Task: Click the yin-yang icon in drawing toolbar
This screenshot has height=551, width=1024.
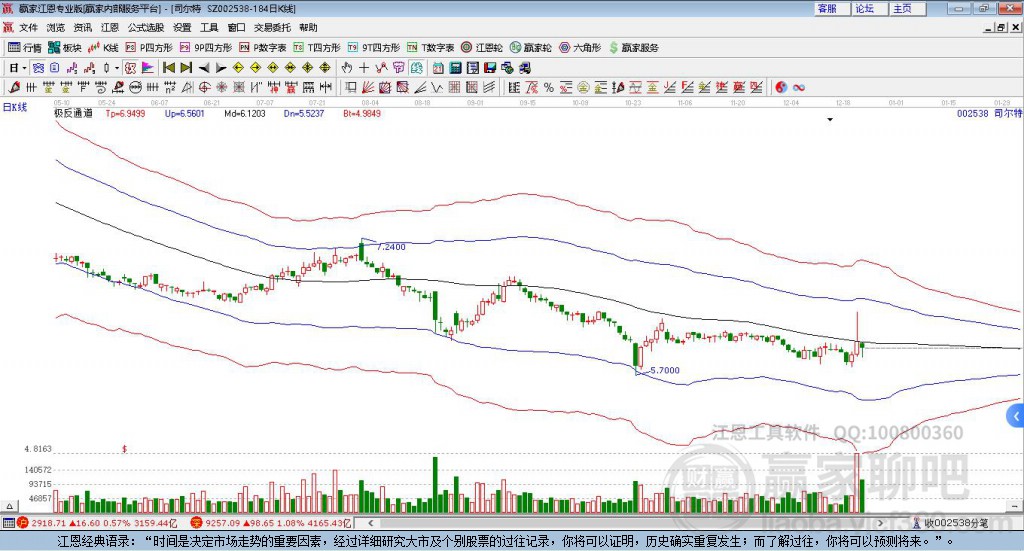Action: 782,88
